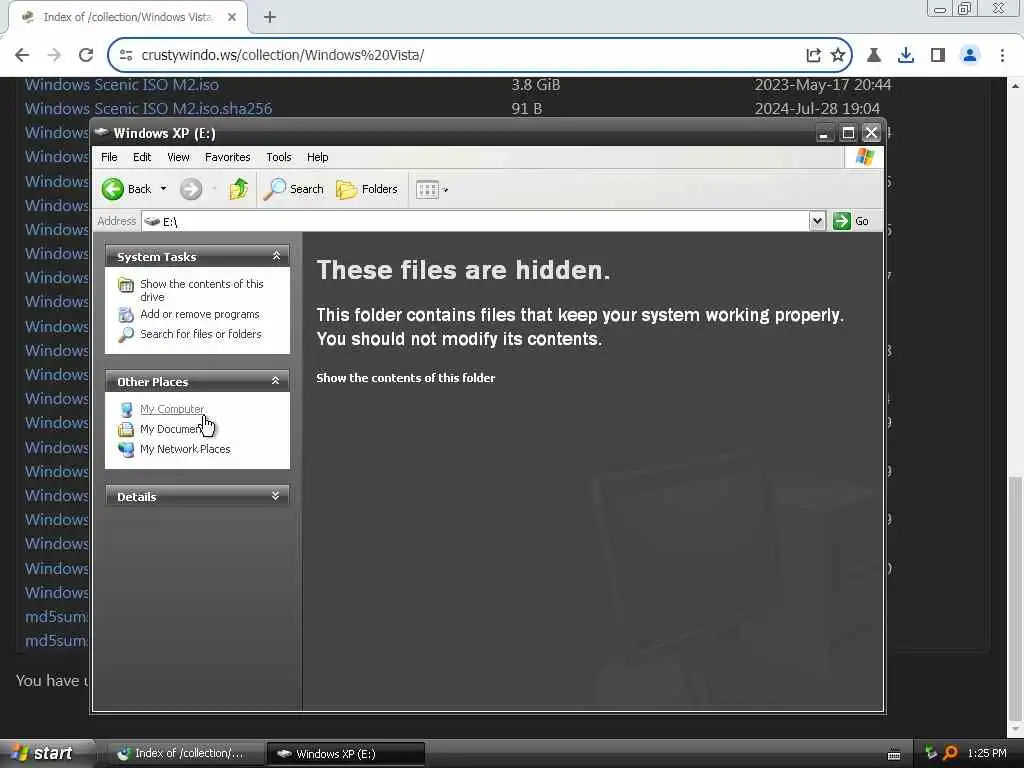Bookmark this page with star icon
This screenshot has height=768, width=1024.
[838, 55]
